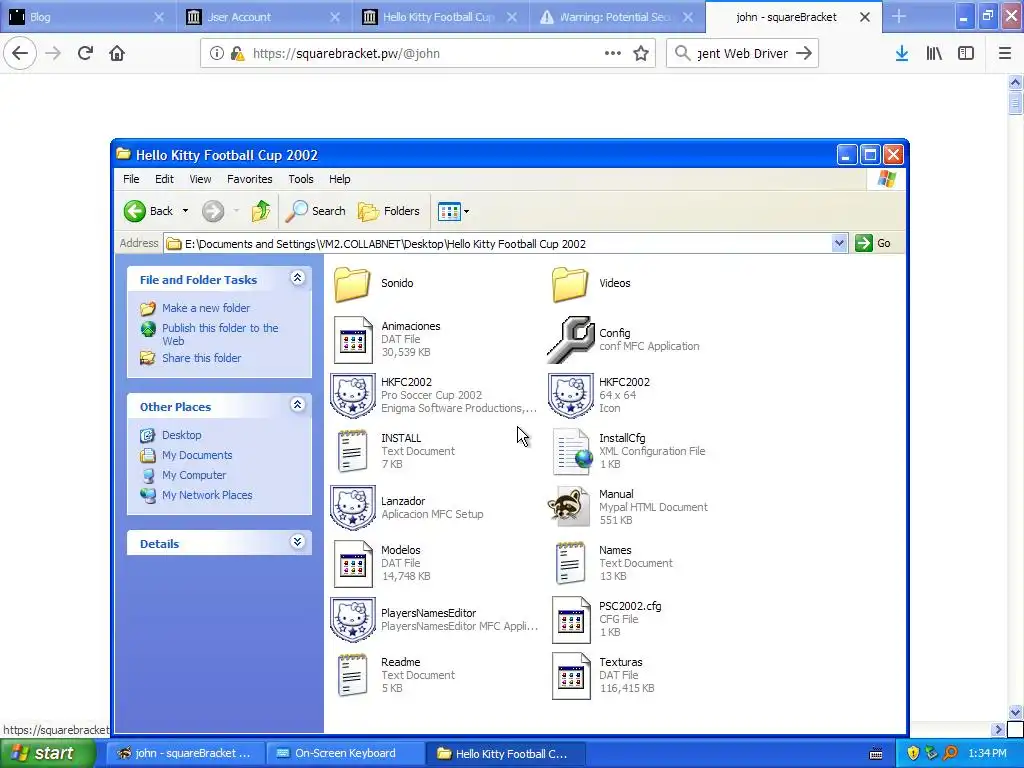Click Publish this folder to the Web
Screen dimensions: 1024x768
pos(220,334)
